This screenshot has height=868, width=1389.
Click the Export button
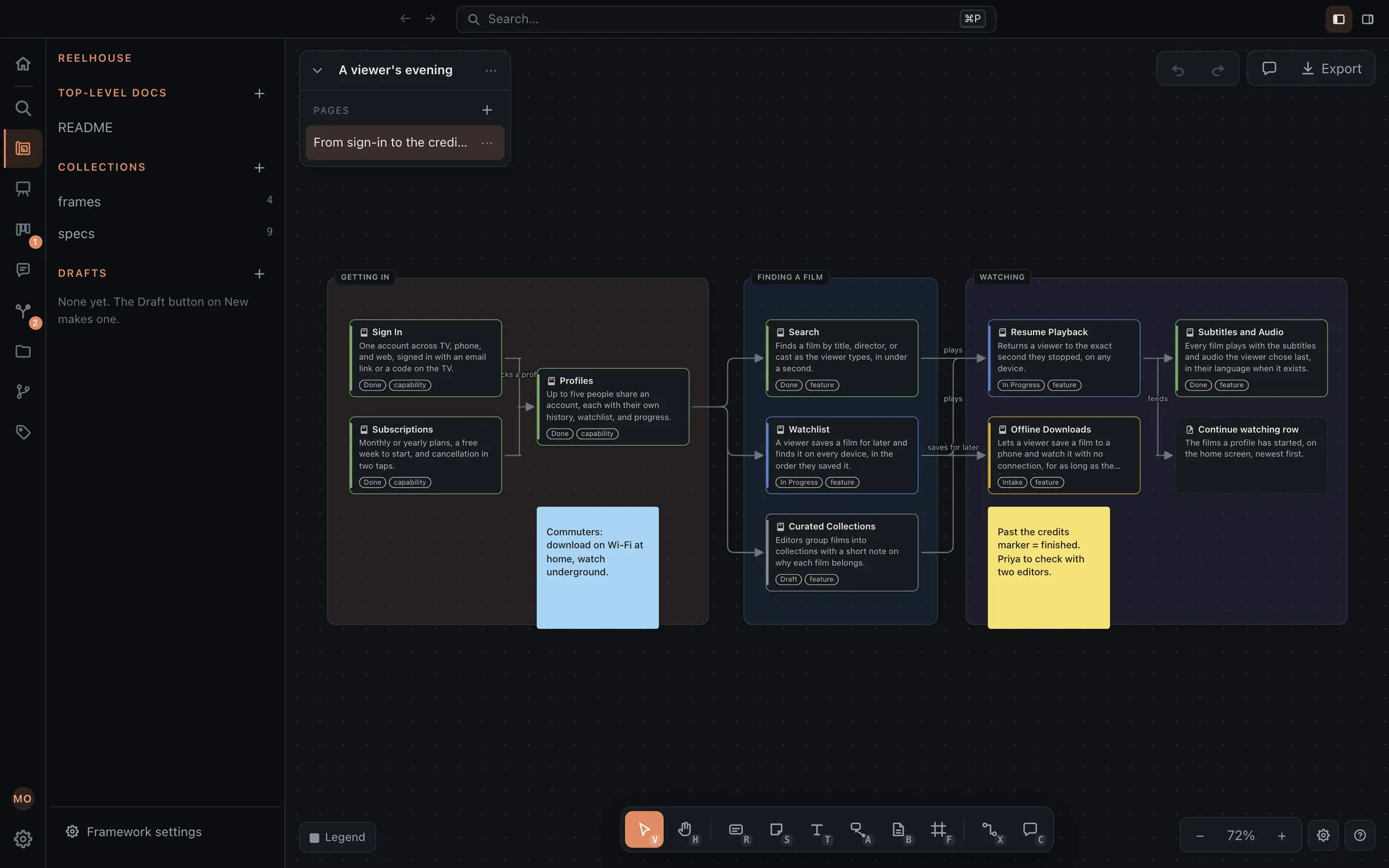point(1331,69)
